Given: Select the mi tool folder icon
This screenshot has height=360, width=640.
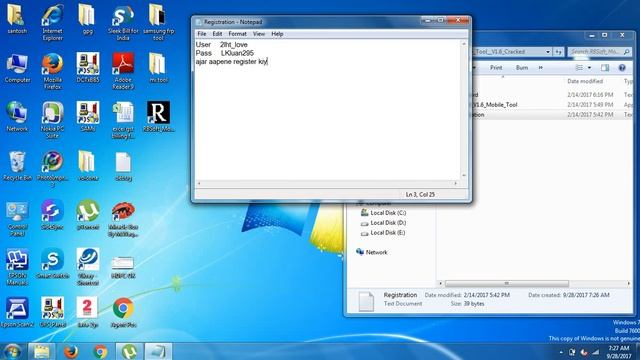Looking at the screenshot, I should pos(158,68).
